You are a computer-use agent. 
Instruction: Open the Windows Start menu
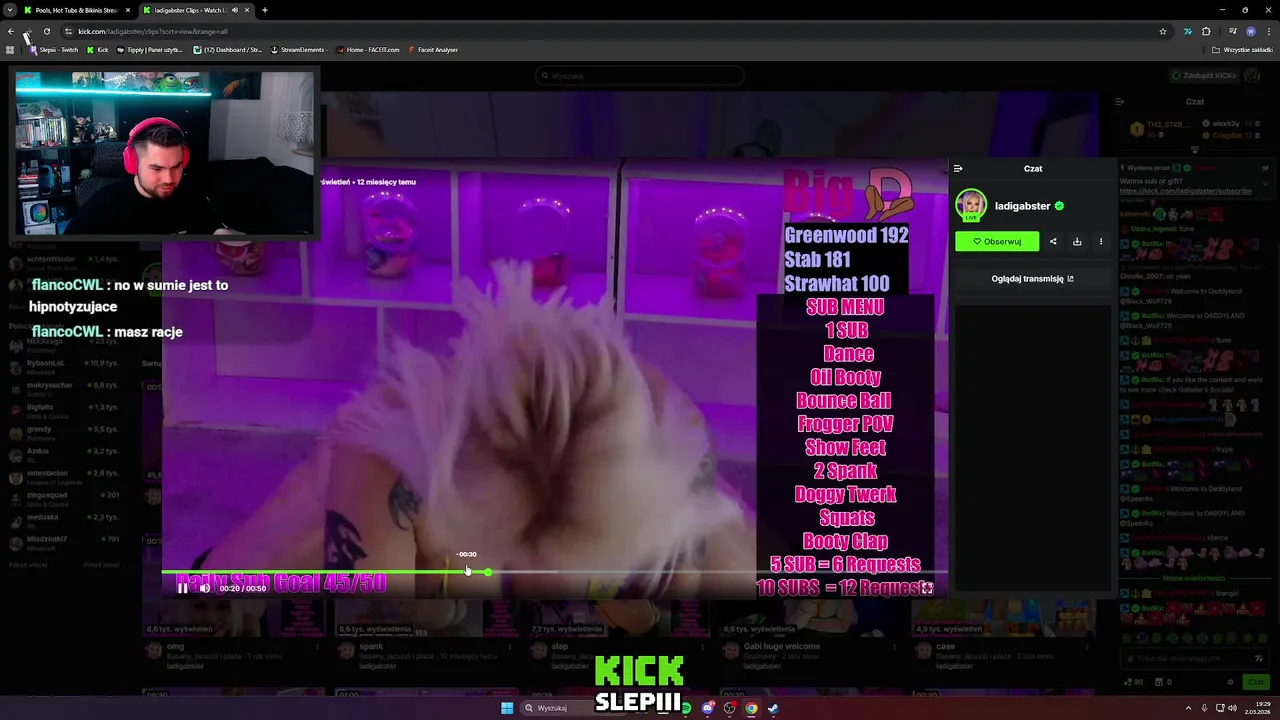point(507,708)
